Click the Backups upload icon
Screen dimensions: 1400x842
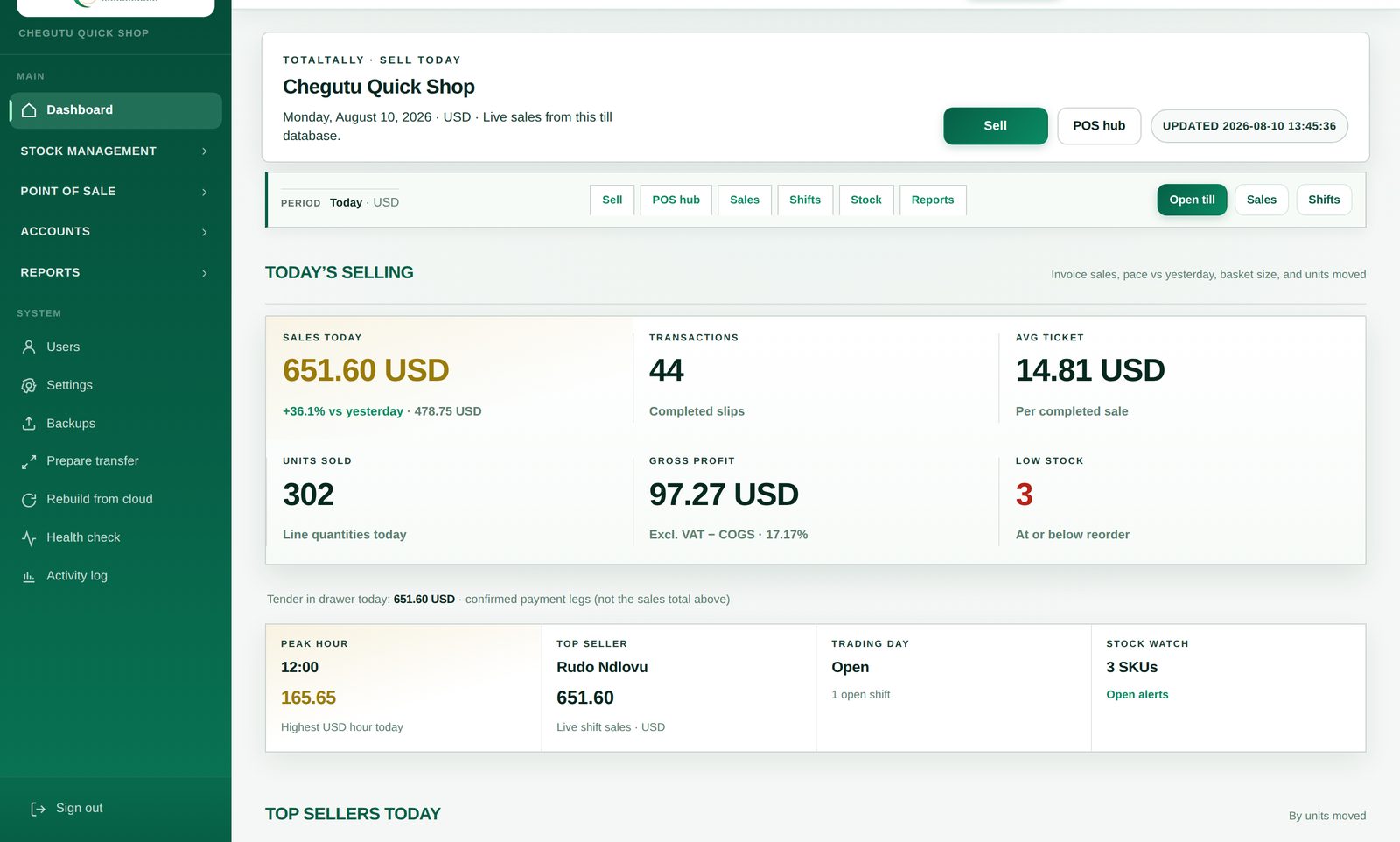click(x=29, y=424)
